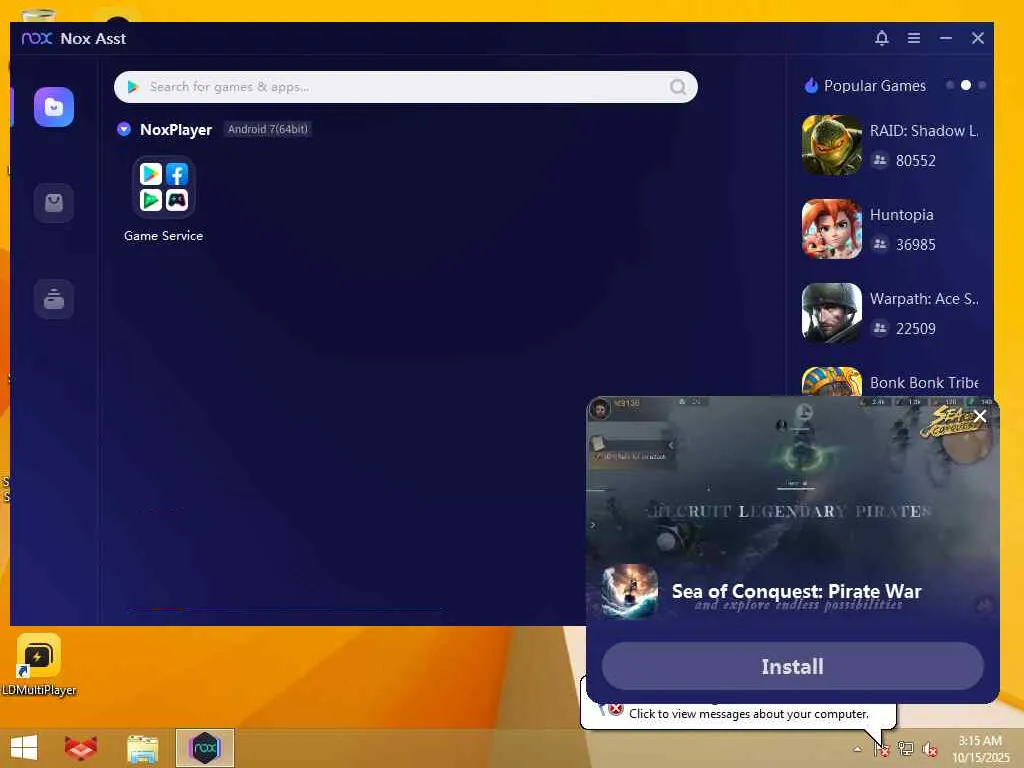Click the Huntopia title text
The image size is (1024, 768).
(x=901, y=215)
